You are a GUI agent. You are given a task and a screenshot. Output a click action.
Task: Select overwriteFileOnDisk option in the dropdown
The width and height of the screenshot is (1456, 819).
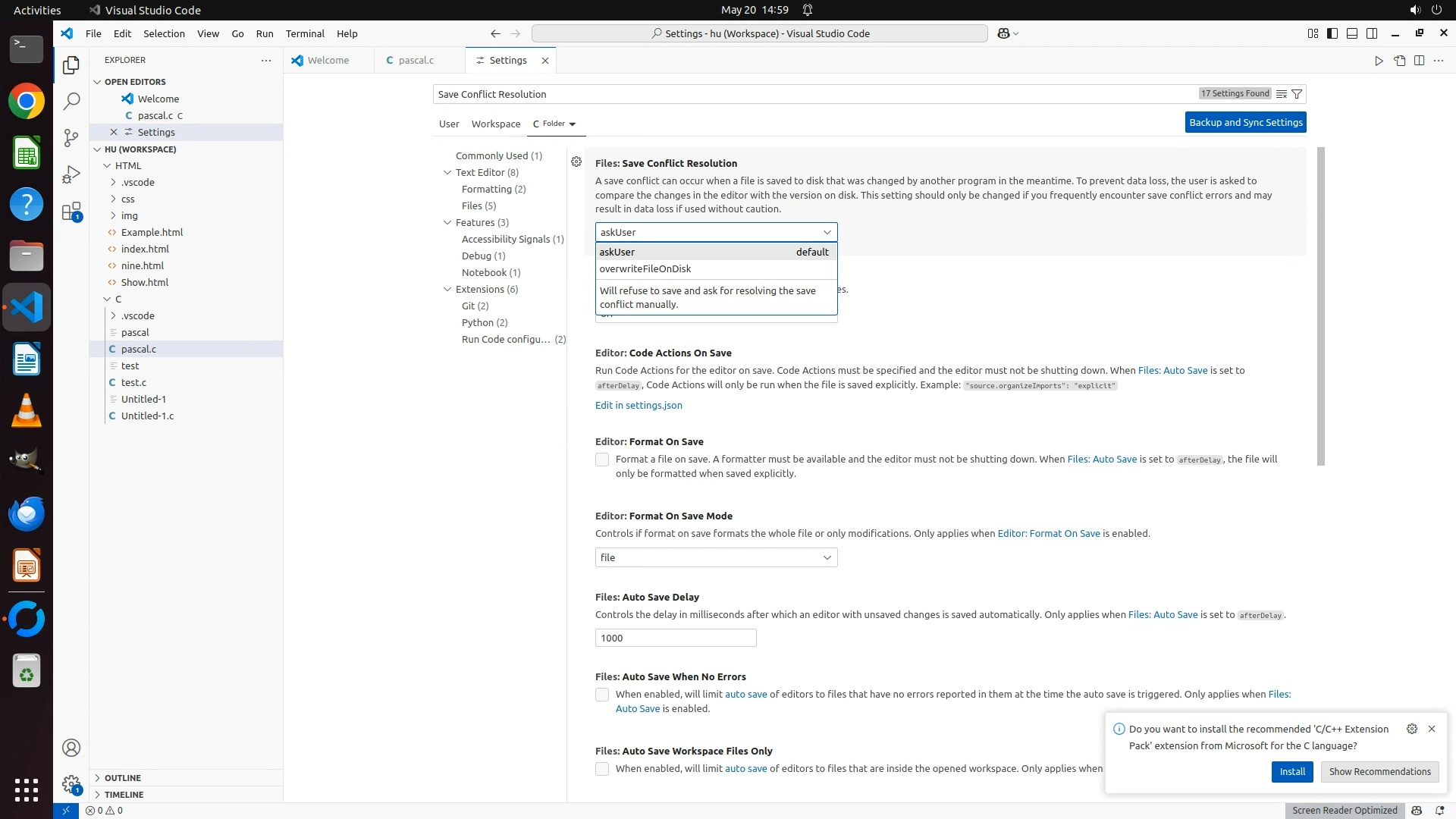pyautogui.click(x=645, y=268)
